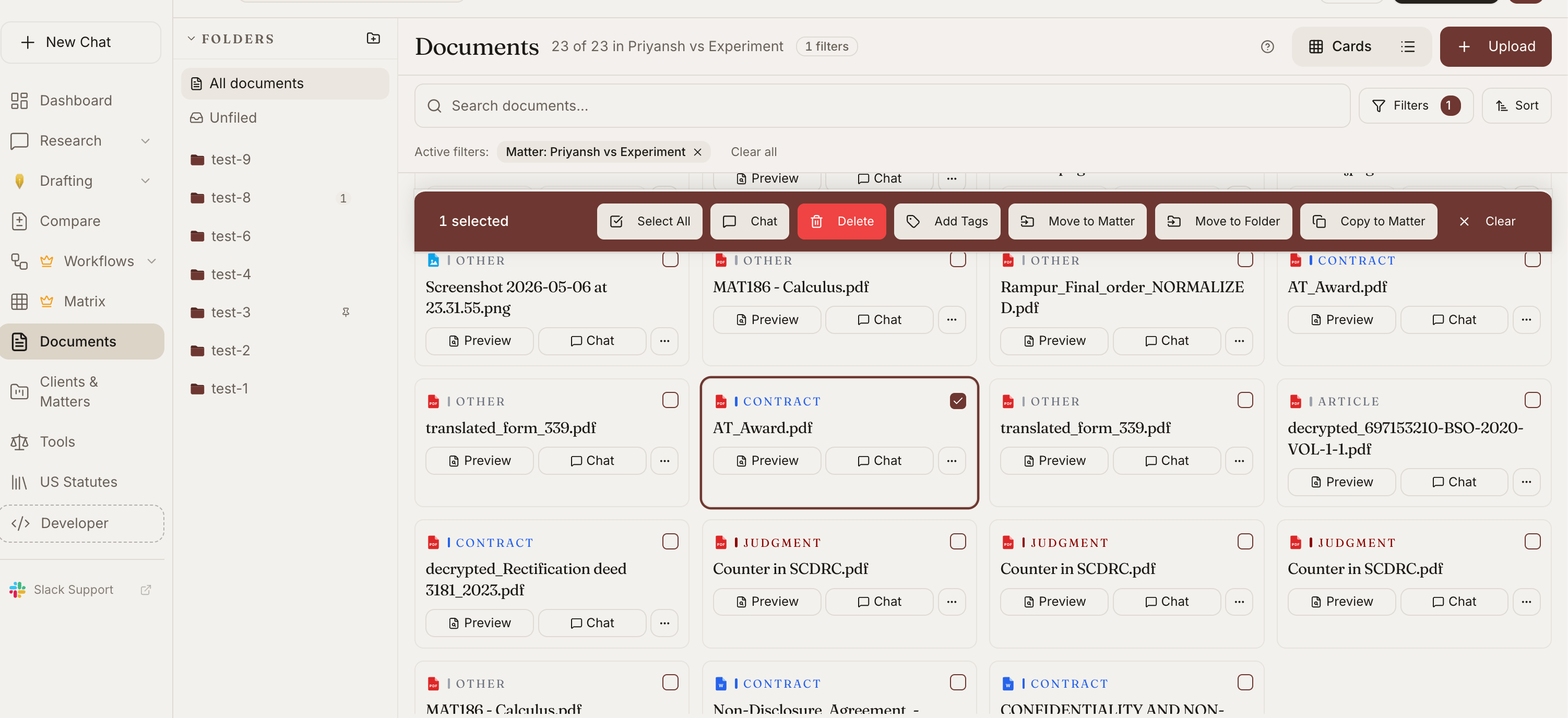Chat about decrypted_Rectification deed document
Screen dimensions: 1568x718
click(591, 623)
